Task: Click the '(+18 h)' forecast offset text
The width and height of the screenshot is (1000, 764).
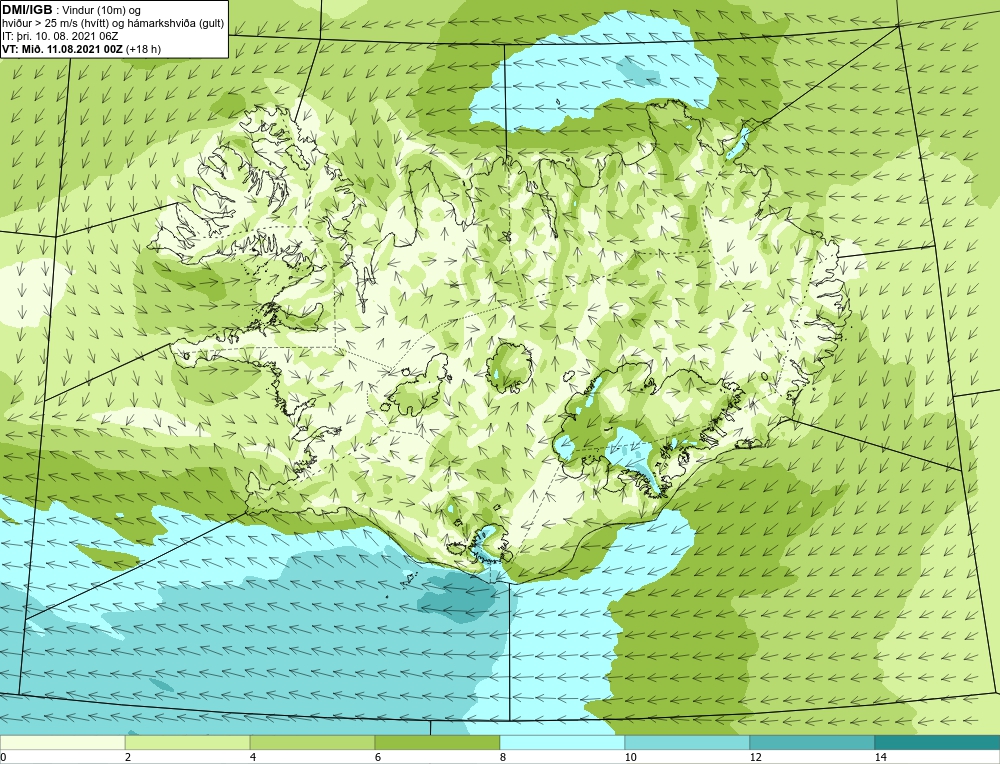Action: (x=143, y=49)
